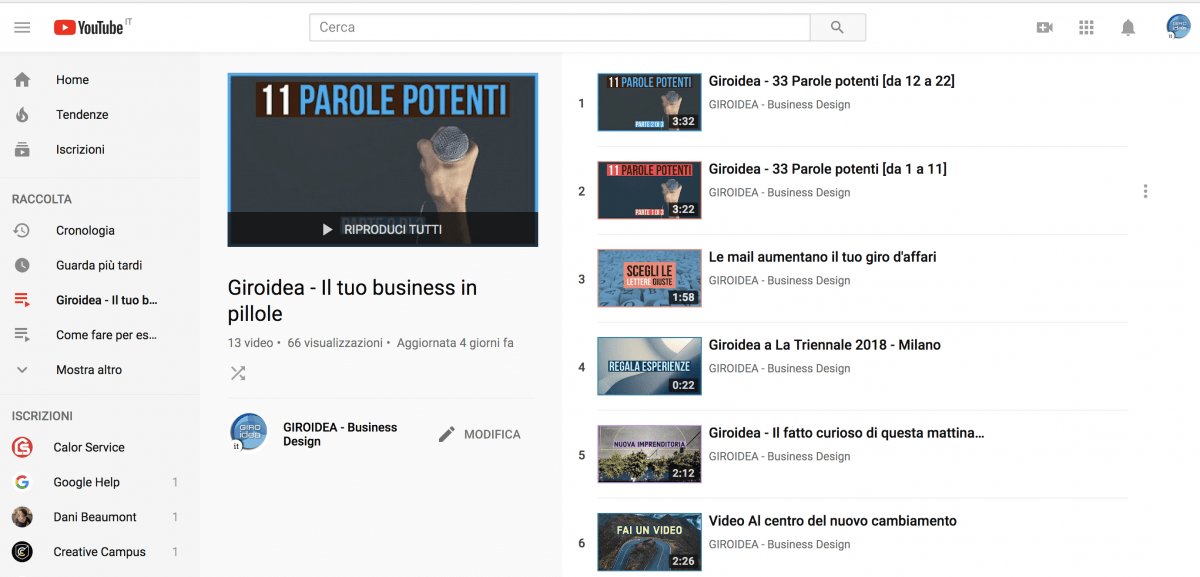
Task: Click the large playlist cover thumbnail
Action: tap(382, 160)
